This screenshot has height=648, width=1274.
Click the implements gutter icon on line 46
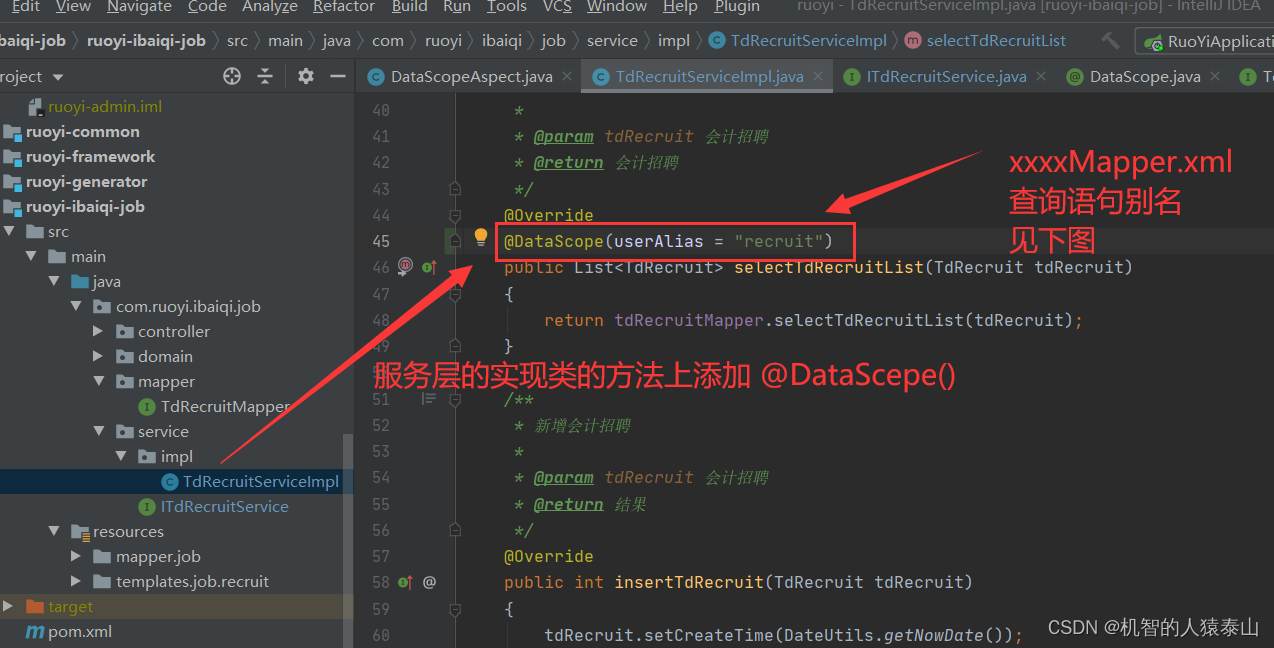430,267
